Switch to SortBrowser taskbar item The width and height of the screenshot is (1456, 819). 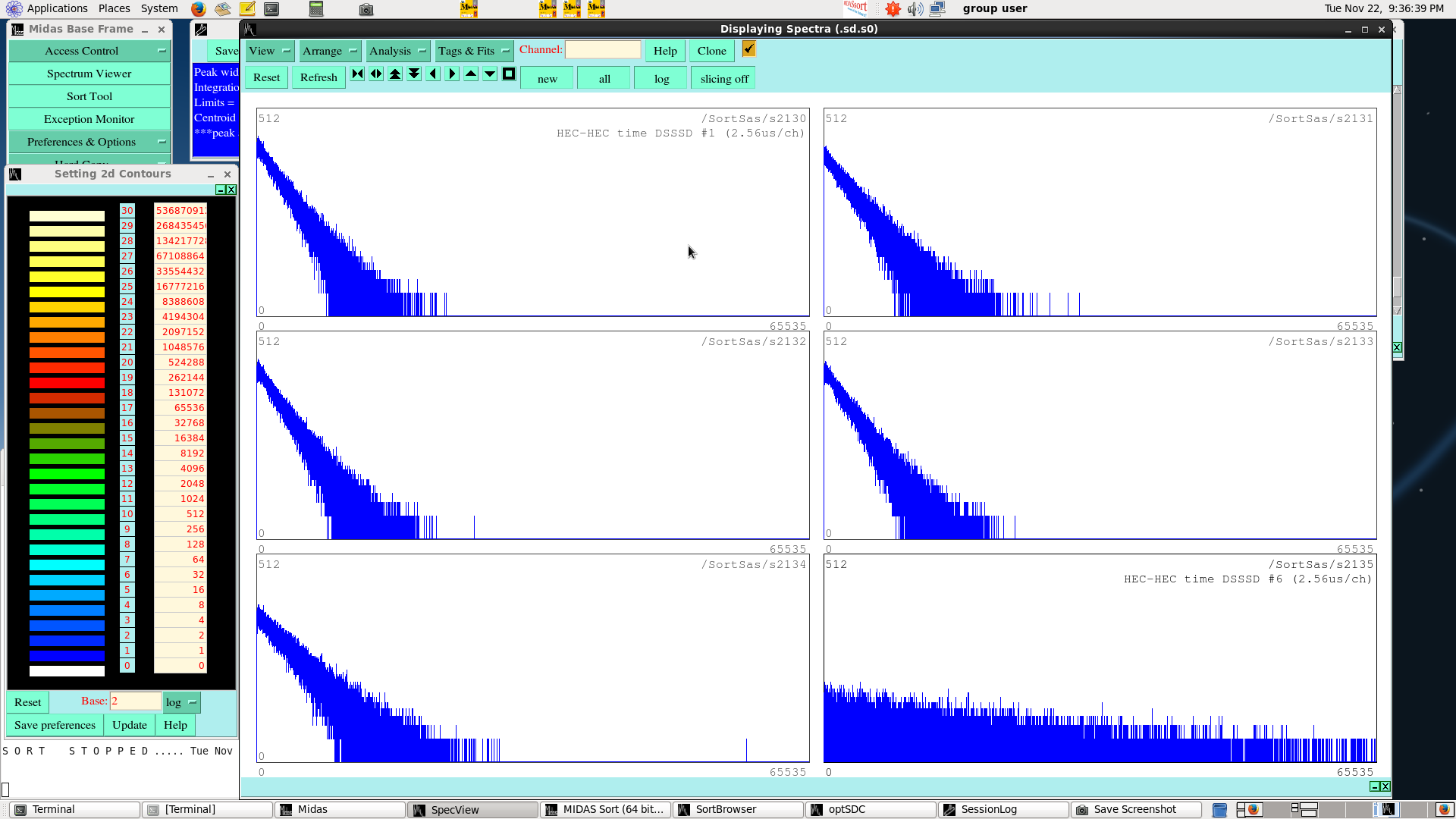(x=739, y=810)
